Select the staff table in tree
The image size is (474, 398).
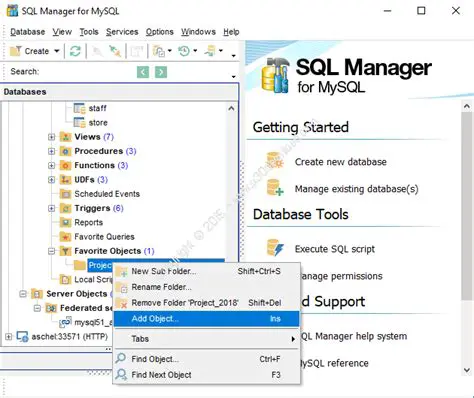click(x=97, y=108)
